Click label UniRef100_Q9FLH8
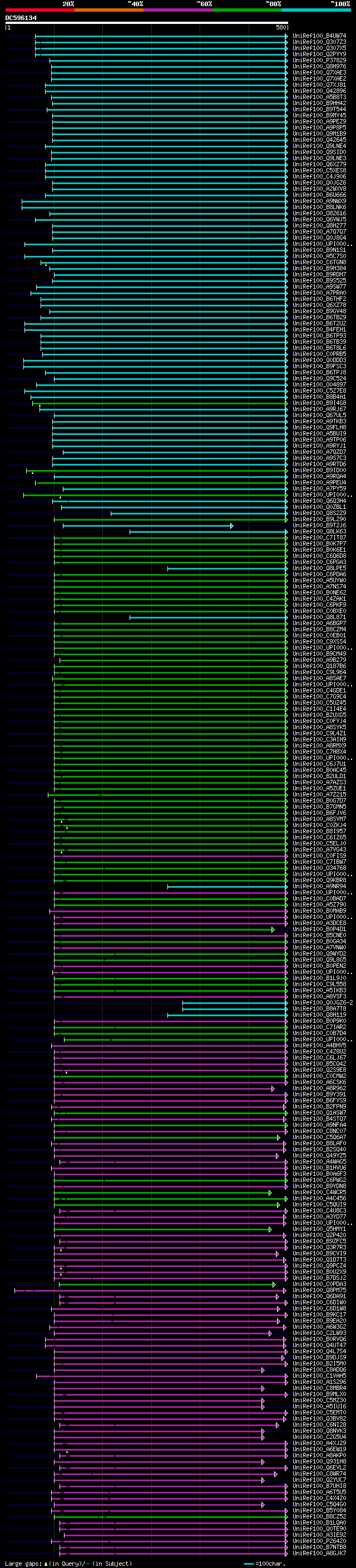 coord(319,427)
